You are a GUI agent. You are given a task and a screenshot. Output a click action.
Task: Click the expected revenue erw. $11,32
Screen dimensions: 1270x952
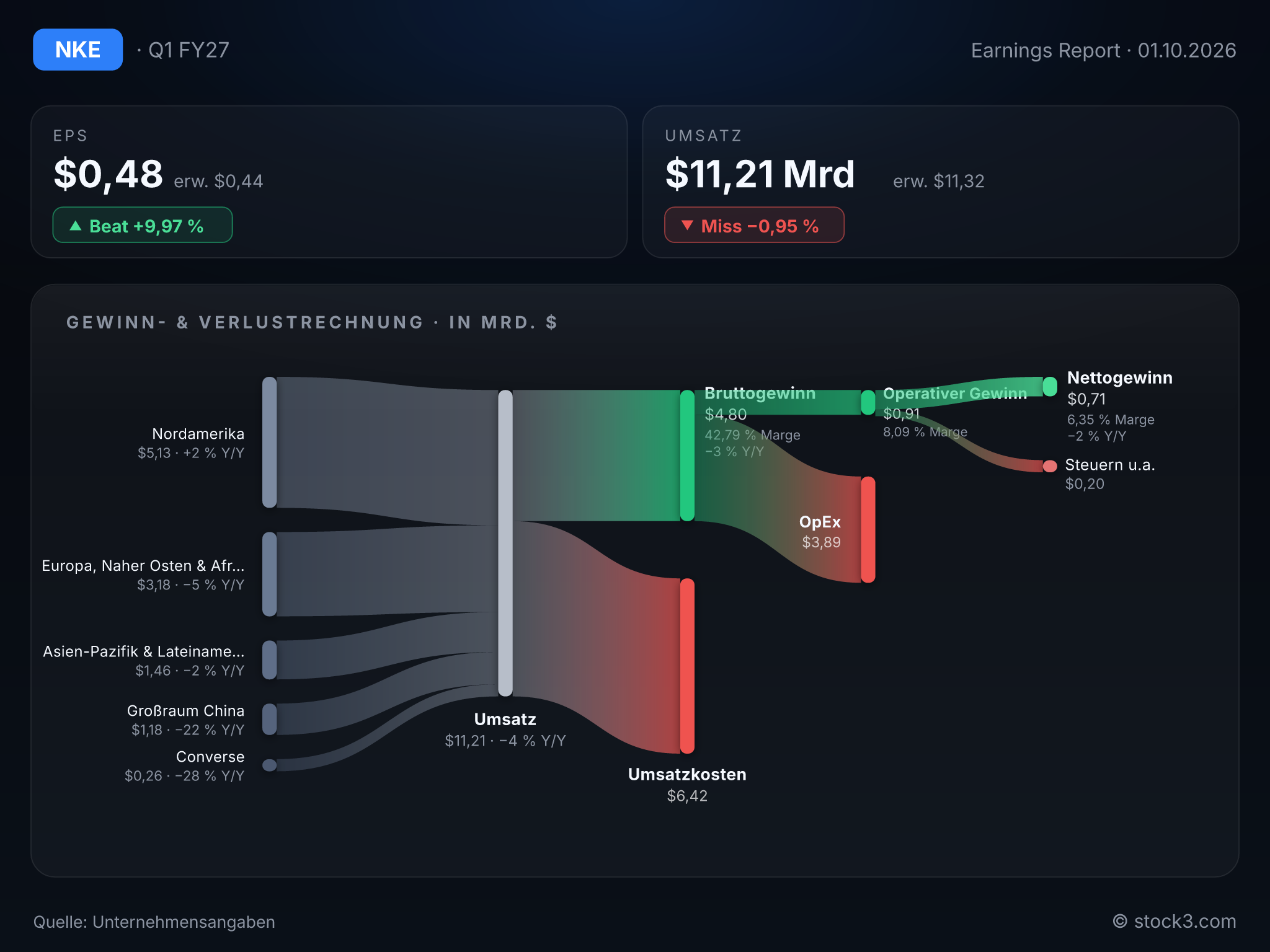[939, 181]
